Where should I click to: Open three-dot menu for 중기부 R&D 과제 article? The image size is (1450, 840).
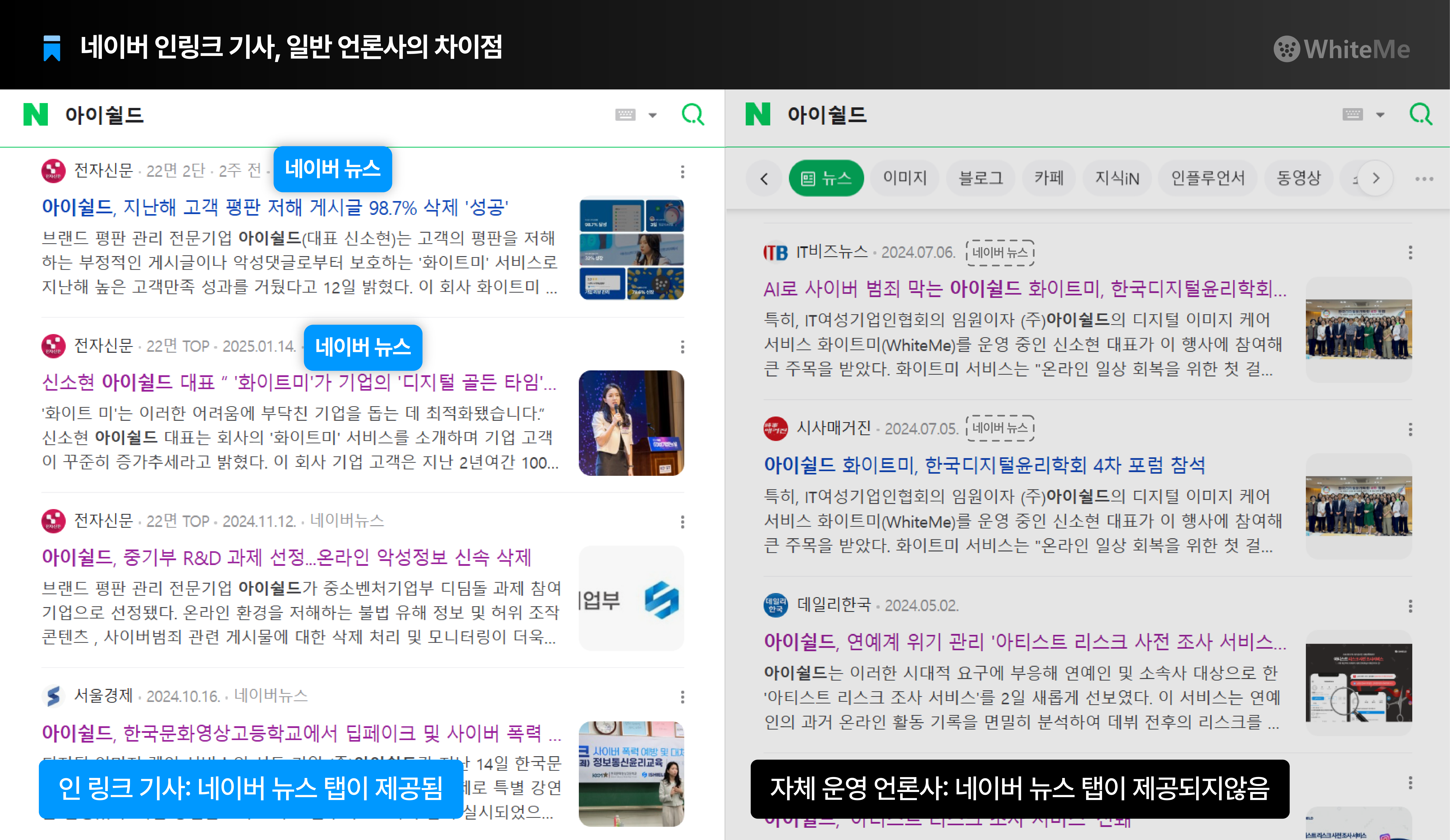[x=683, y=522]
